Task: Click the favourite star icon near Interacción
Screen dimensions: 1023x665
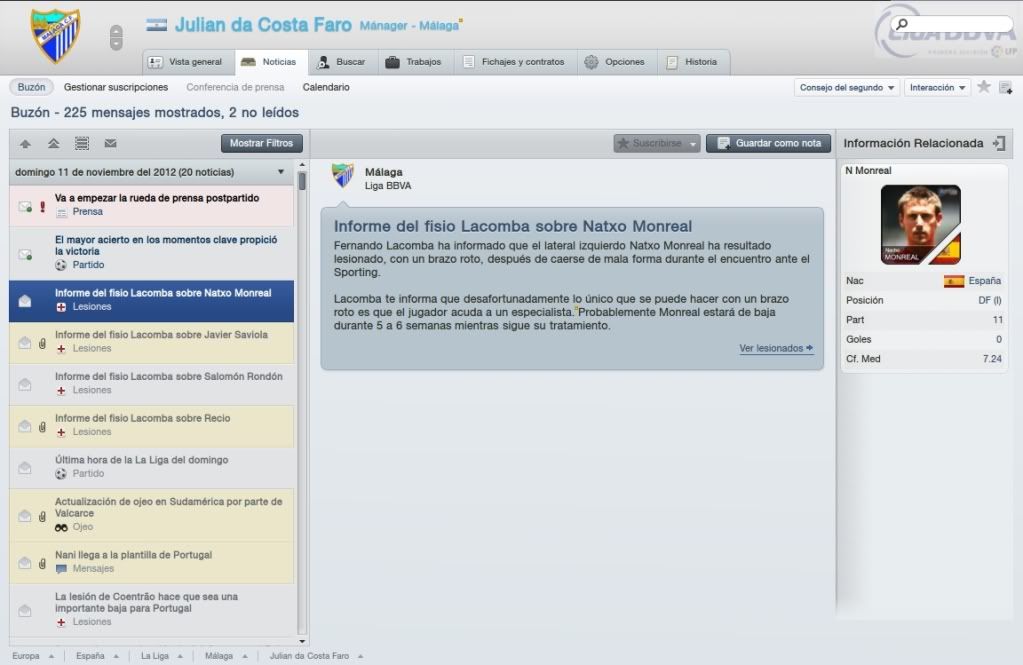Action: (x=984, y=87)
